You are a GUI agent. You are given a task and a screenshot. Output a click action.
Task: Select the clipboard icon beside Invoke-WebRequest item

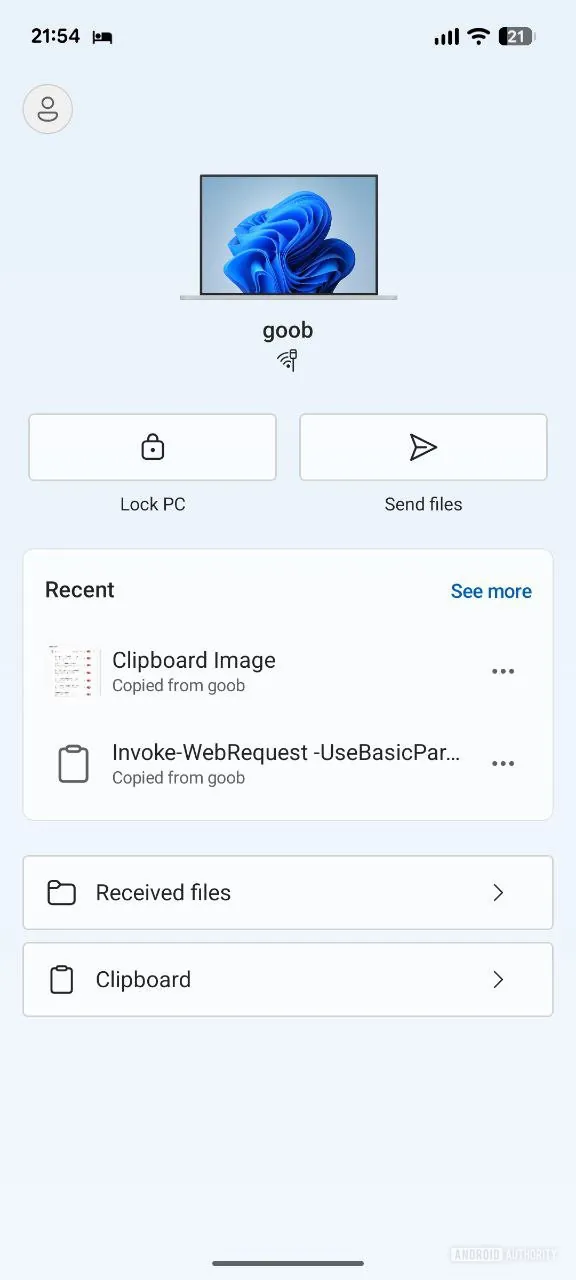pos(73,763)
